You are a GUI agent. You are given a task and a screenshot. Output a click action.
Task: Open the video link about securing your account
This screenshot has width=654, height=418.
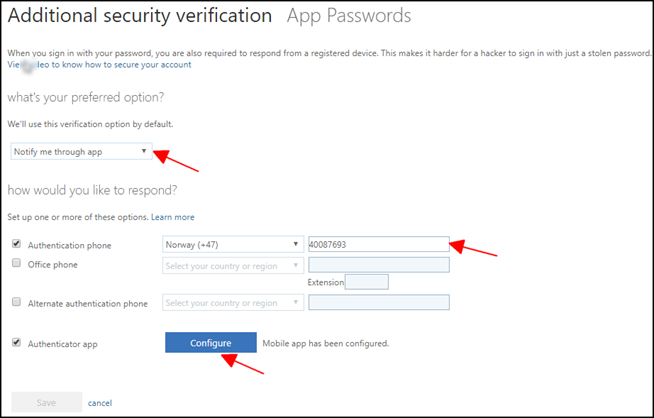point(99,65)
